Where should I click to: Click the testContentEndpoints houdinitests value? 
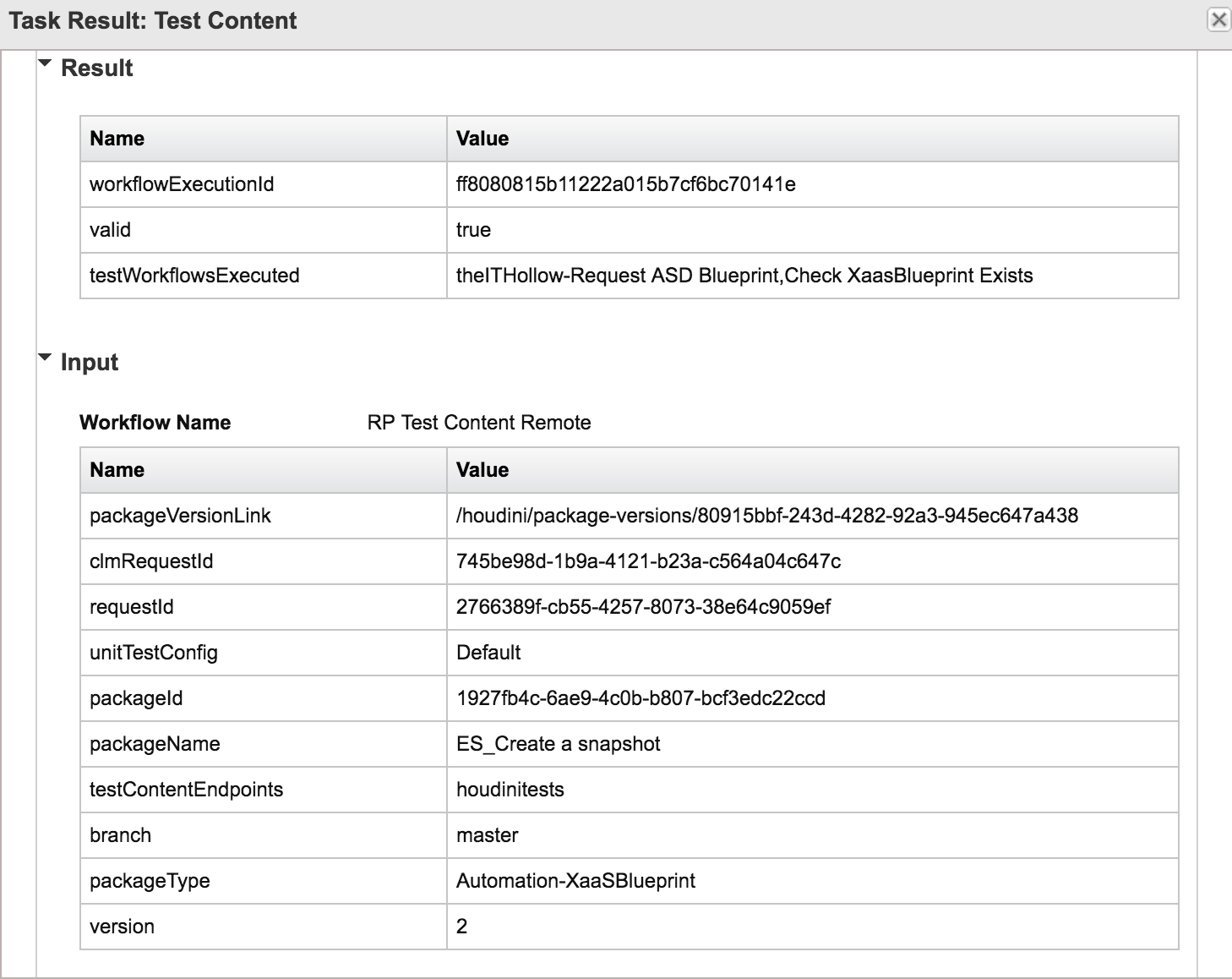pos(510,790)
